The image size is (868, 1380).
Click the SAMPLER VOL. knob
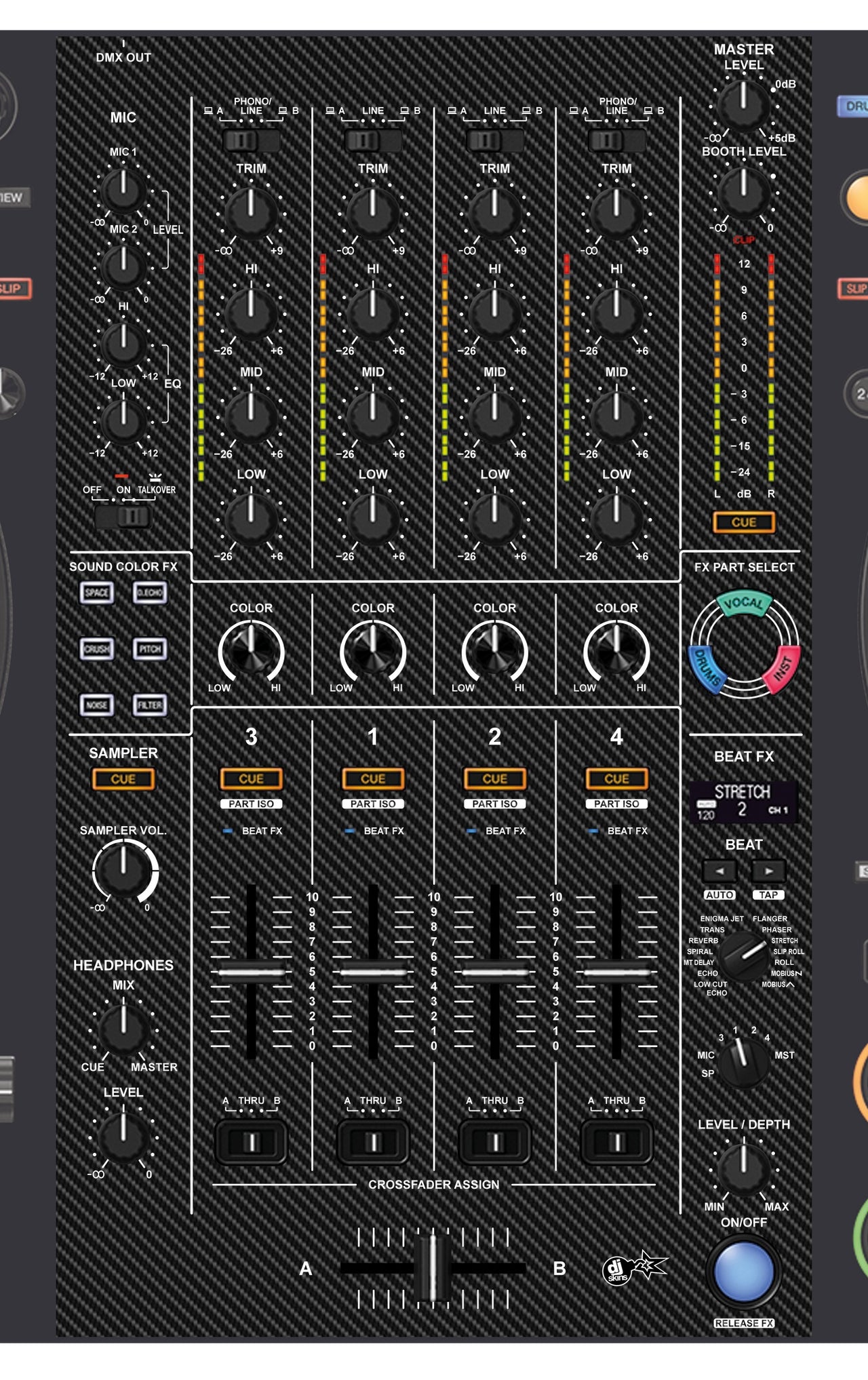(123, 870)
